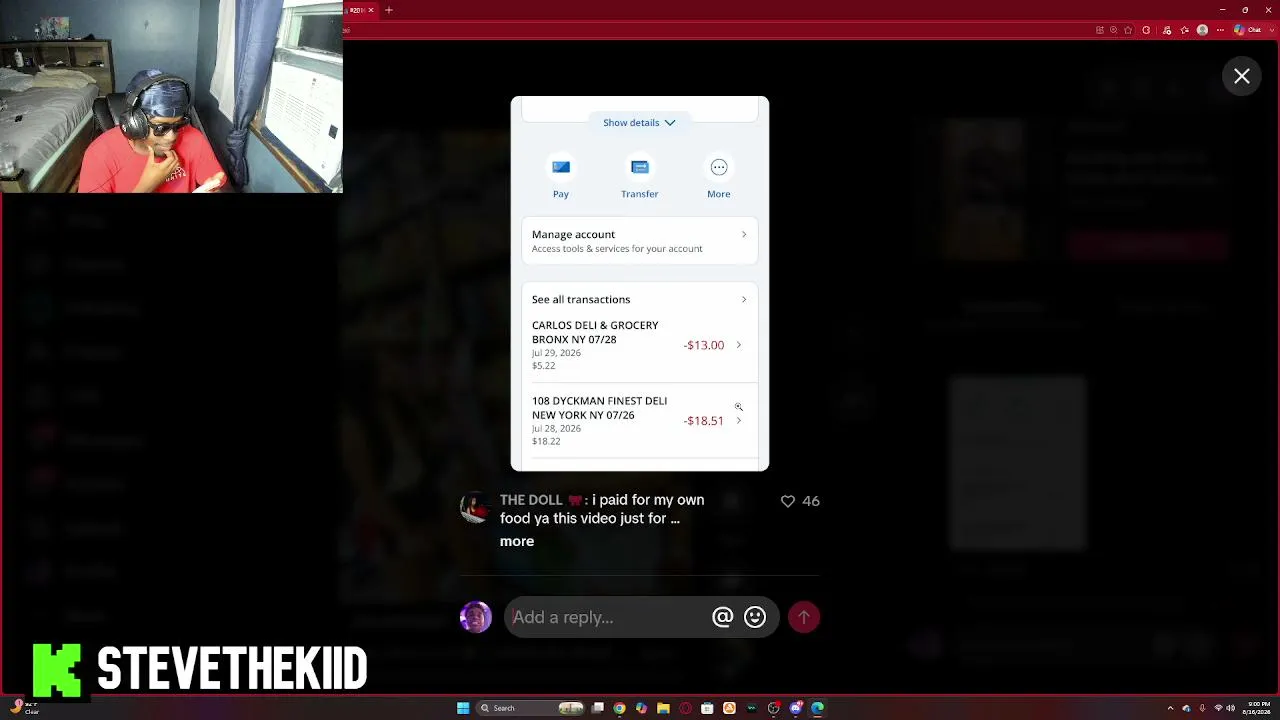Image resolution: width=1280 pixels, height=720 pixels.
Task: Show hidden system tray icons
Action: click(1170, 708)
